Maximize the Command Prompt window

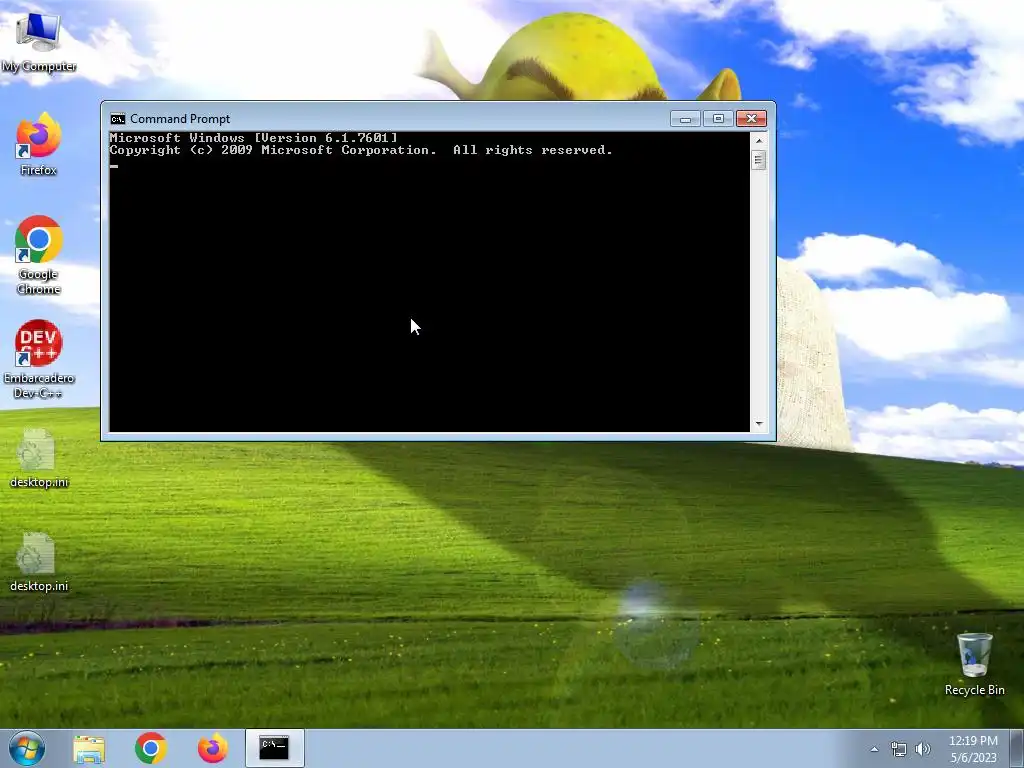[x=718, y=119]
